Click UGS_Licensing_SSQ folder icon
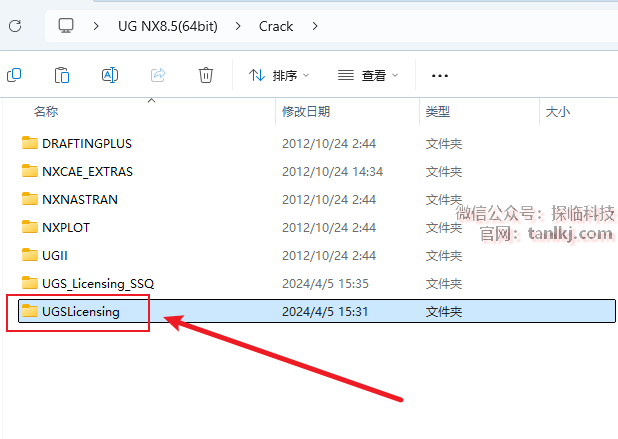 pyautogui.click(x=30, y=283)
